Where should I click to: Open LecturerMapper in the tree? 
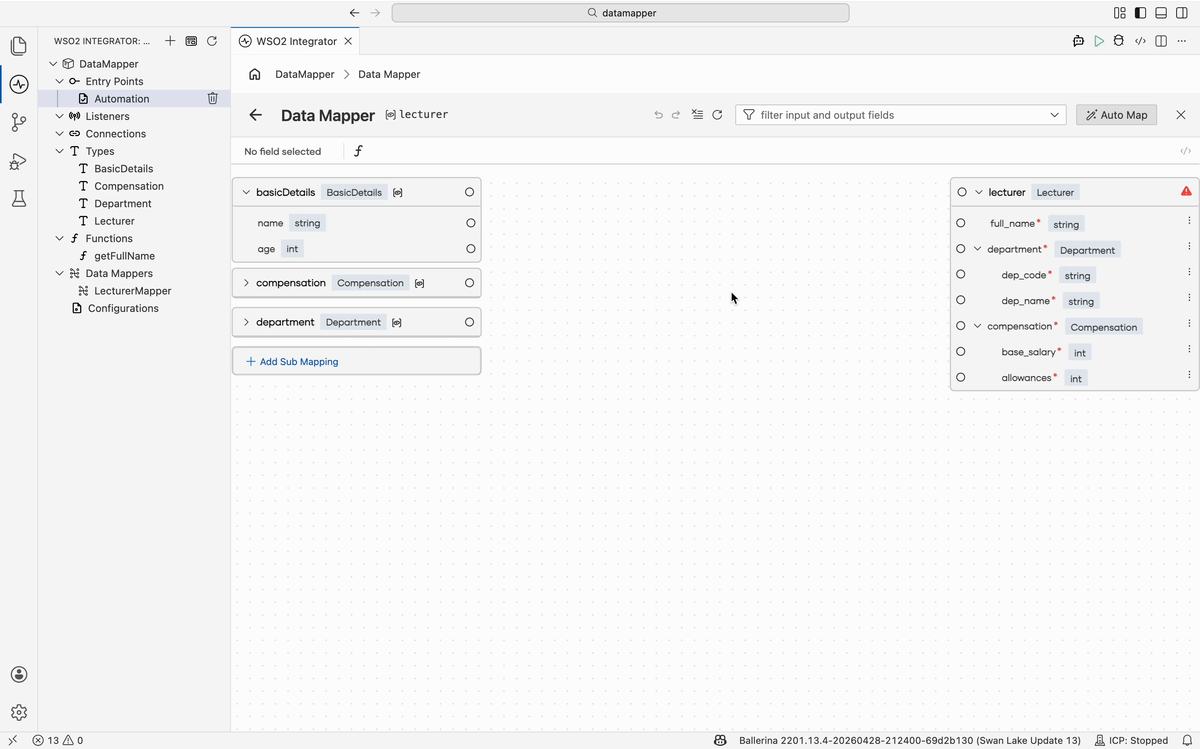point(133,291)
